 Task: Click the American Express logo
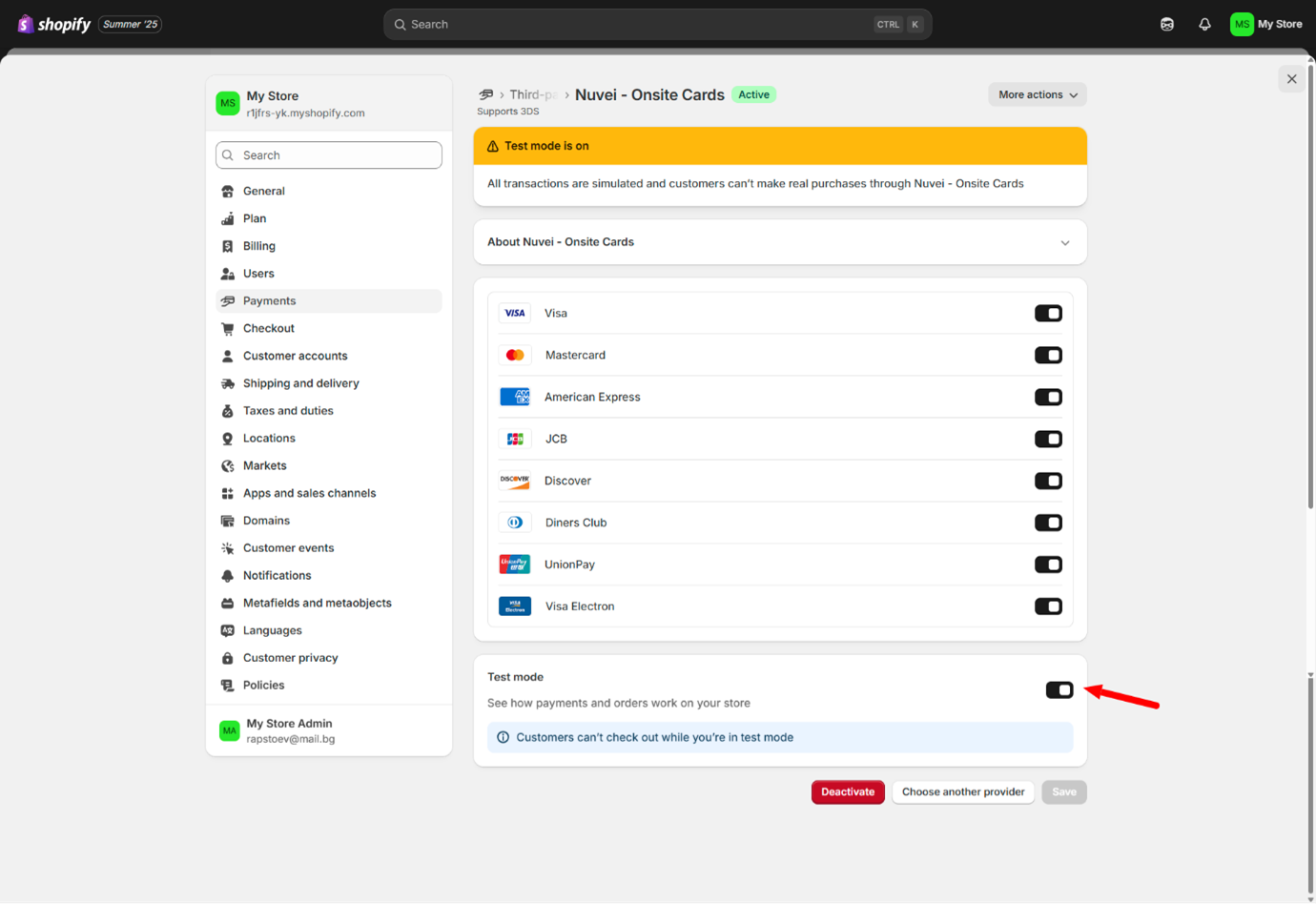coord(515,397)
